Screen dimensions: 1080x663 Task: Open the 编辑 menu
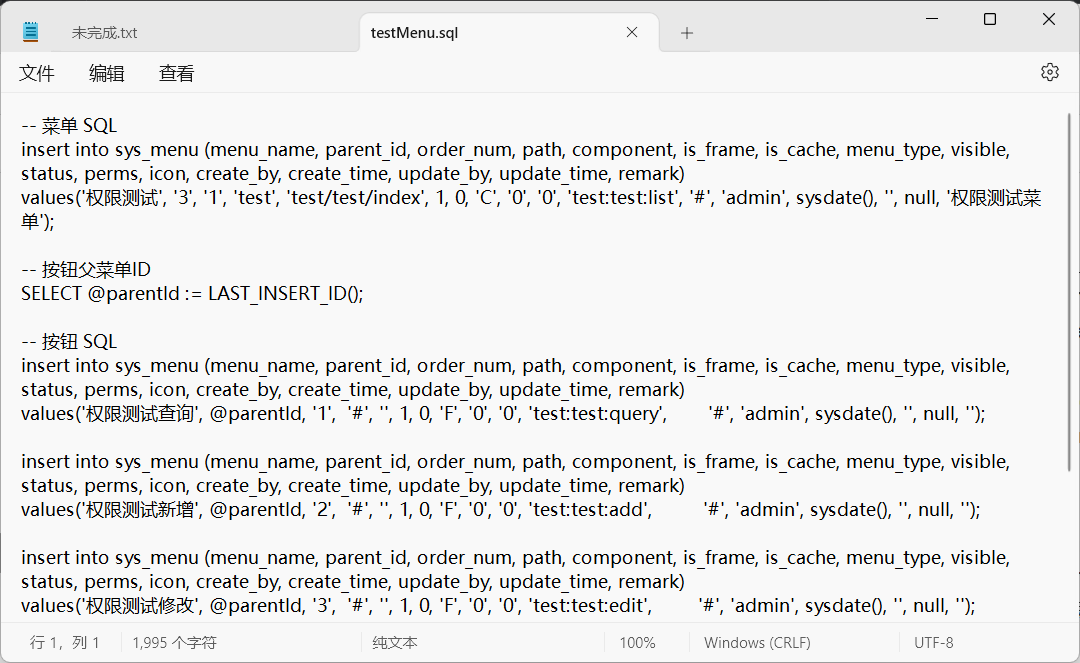107,73
